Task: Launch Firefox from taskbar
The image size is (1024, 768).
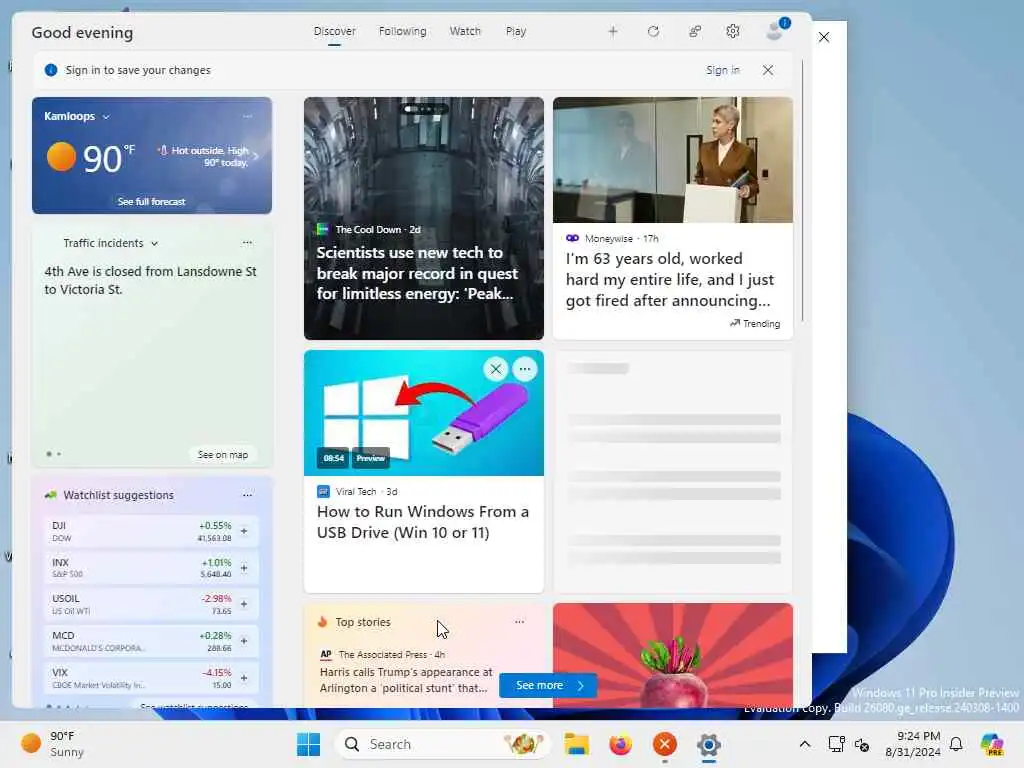Action: pos(620,744)
